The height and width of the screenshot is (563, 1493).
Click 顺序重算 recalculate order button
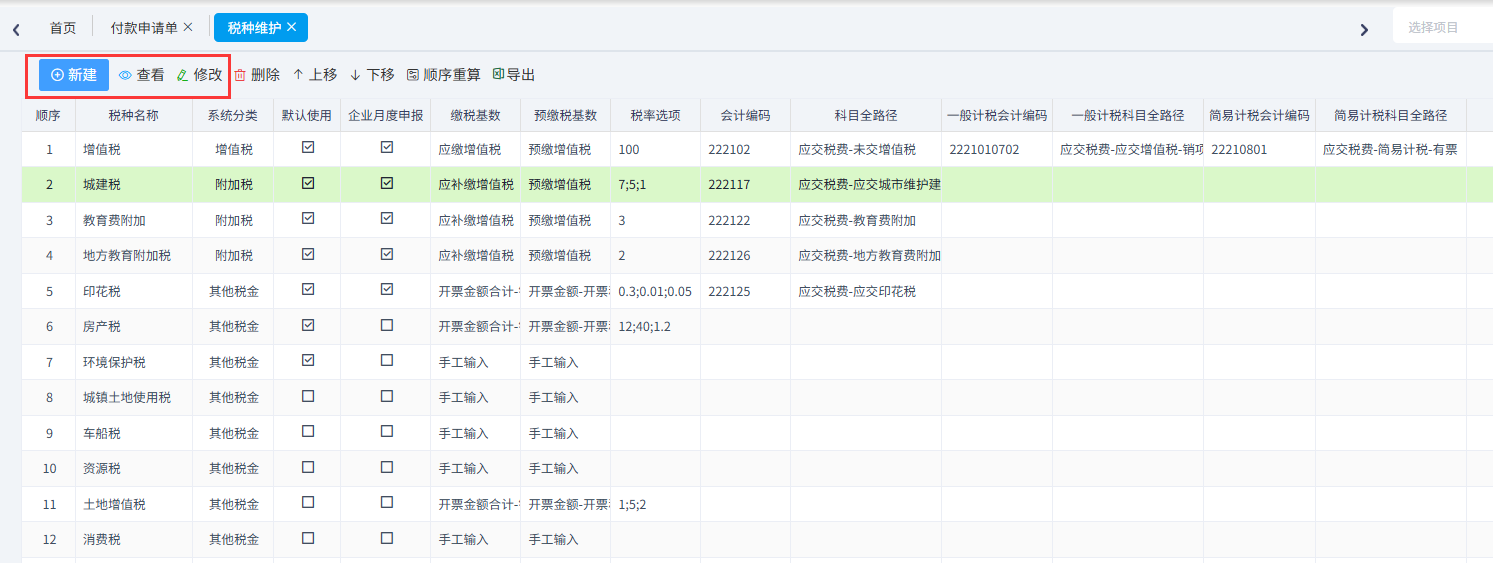(443, 75)
